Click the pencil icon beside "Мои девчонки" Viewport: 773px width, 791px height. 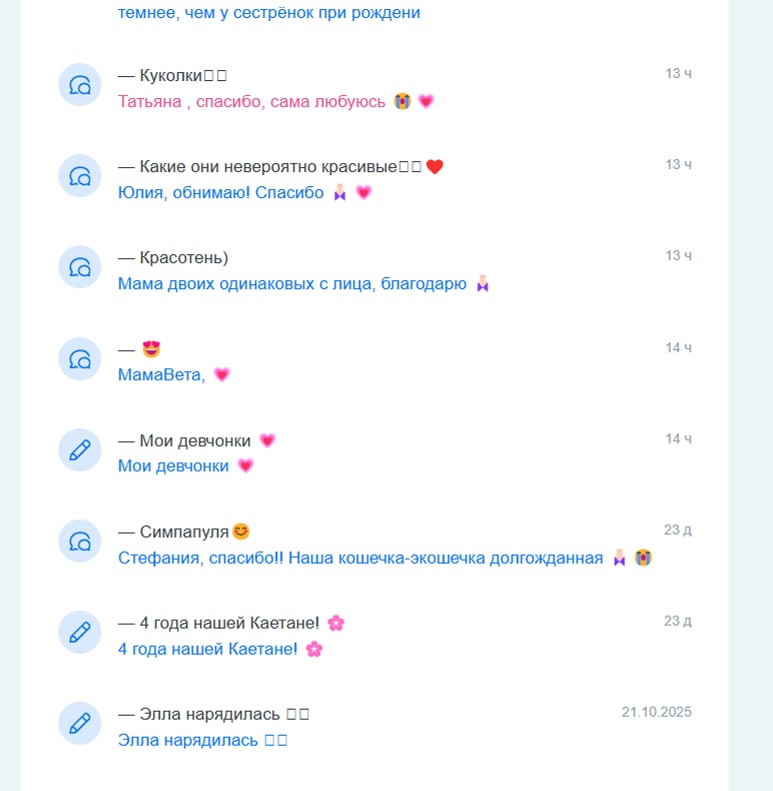point(80,450)
